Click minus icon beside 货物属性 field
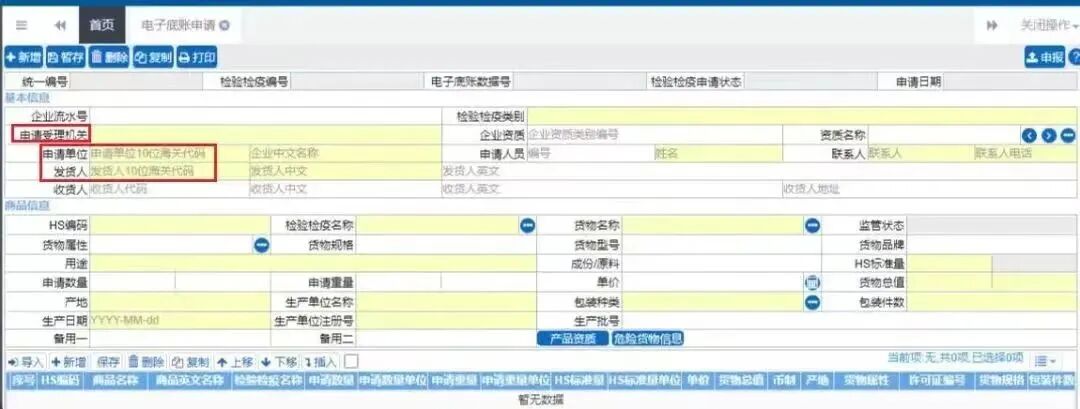Image resolution: width=1080 pixels, height=409 pixels. point(261,244)
